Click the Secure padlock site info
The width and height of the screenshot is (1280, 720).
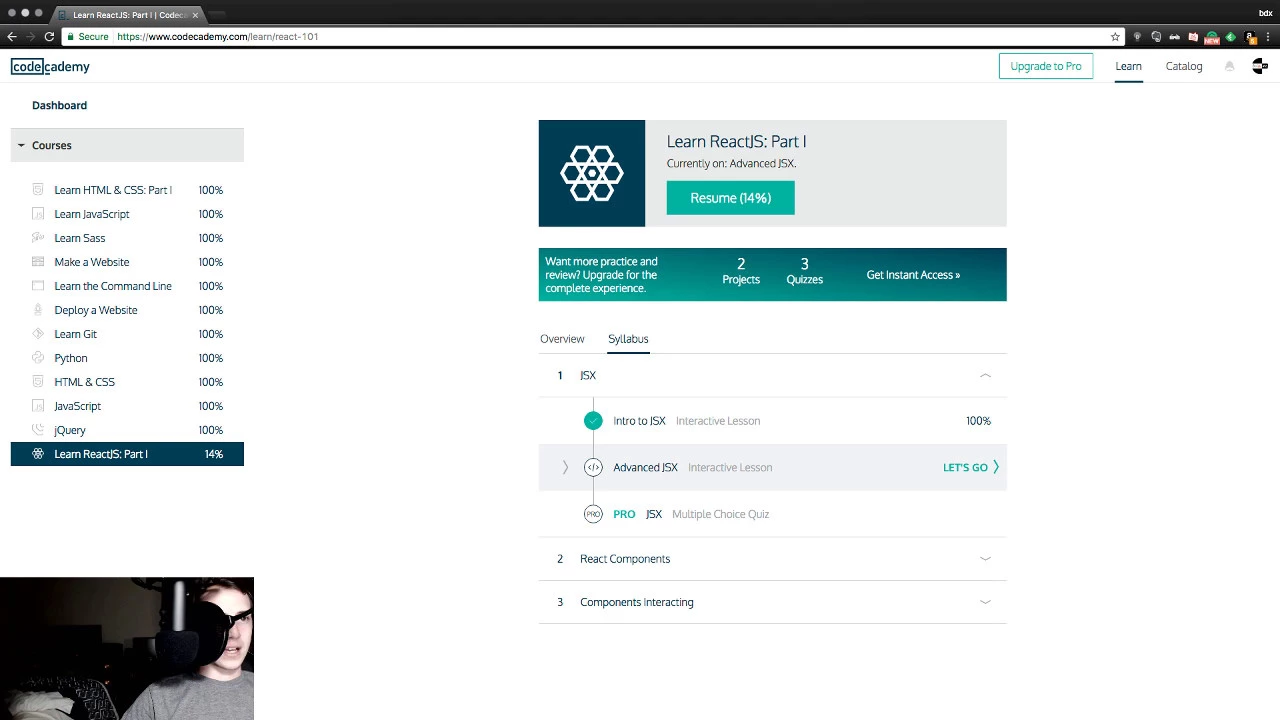click(88, 36)
